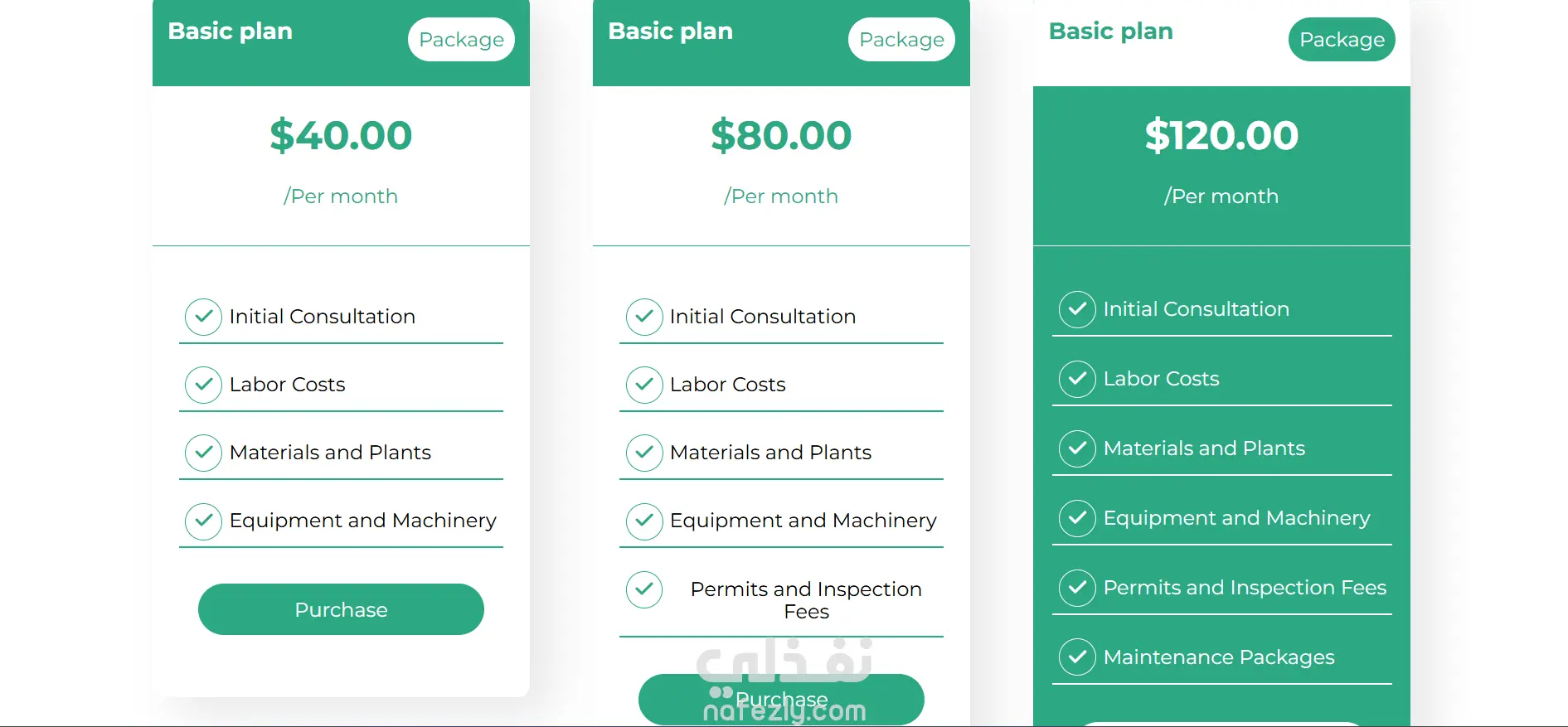1568x727 pixels.
Task: Click the $120 plan Initial Consultation check icon
Action: pyautogui.click(x=1077, y=309)
